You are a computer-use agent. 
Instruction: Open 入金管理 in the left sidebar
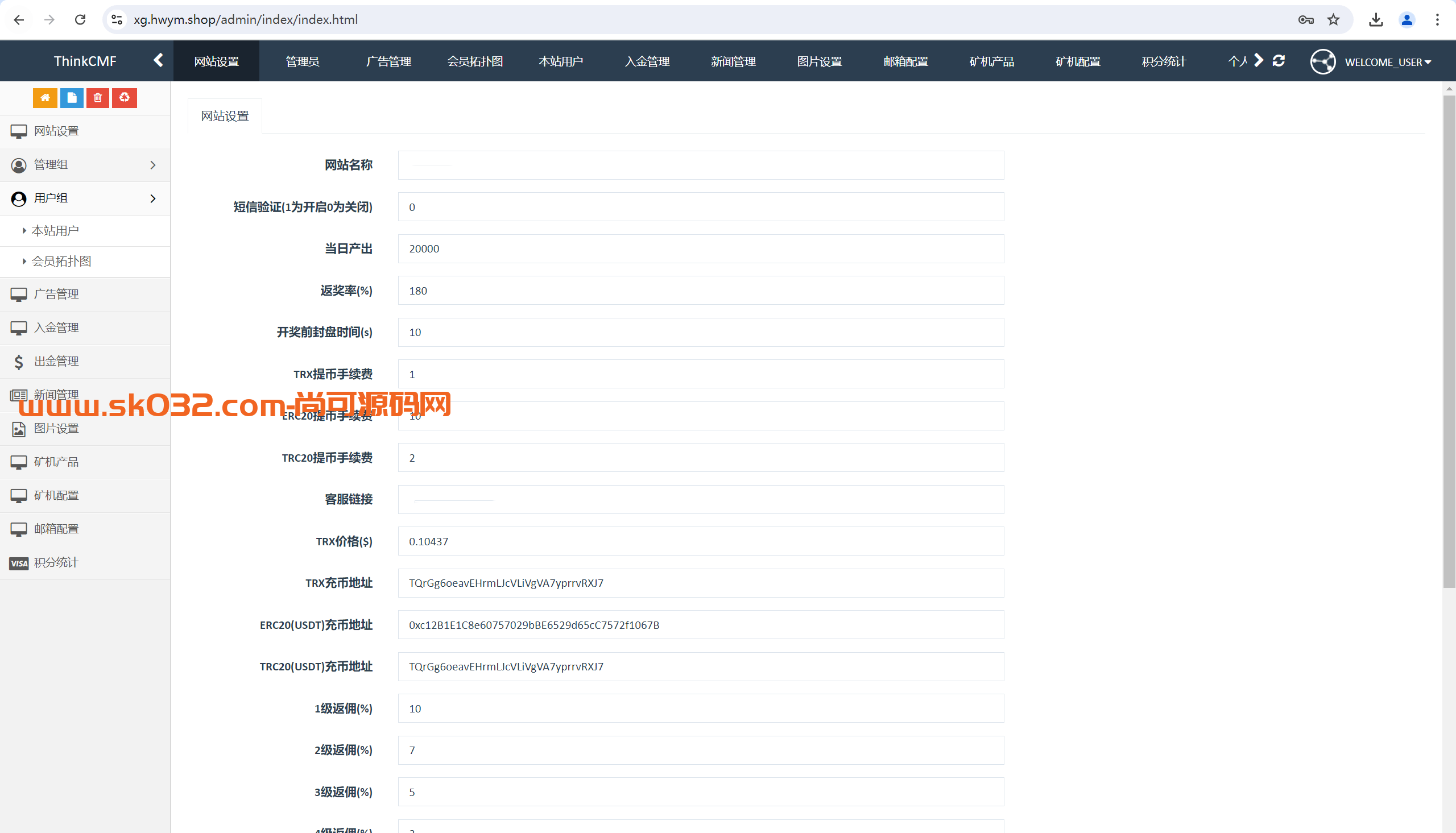click(x=85, y=328)
